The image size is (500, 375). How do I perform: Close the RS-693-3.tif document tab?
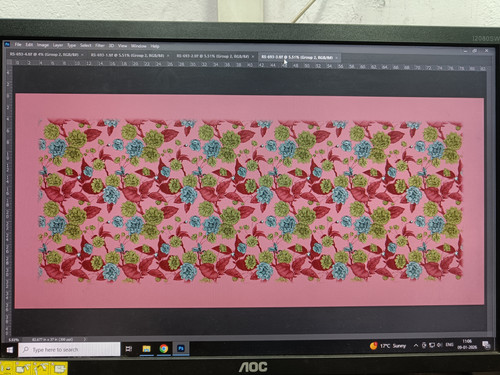(x=337, y=58)
